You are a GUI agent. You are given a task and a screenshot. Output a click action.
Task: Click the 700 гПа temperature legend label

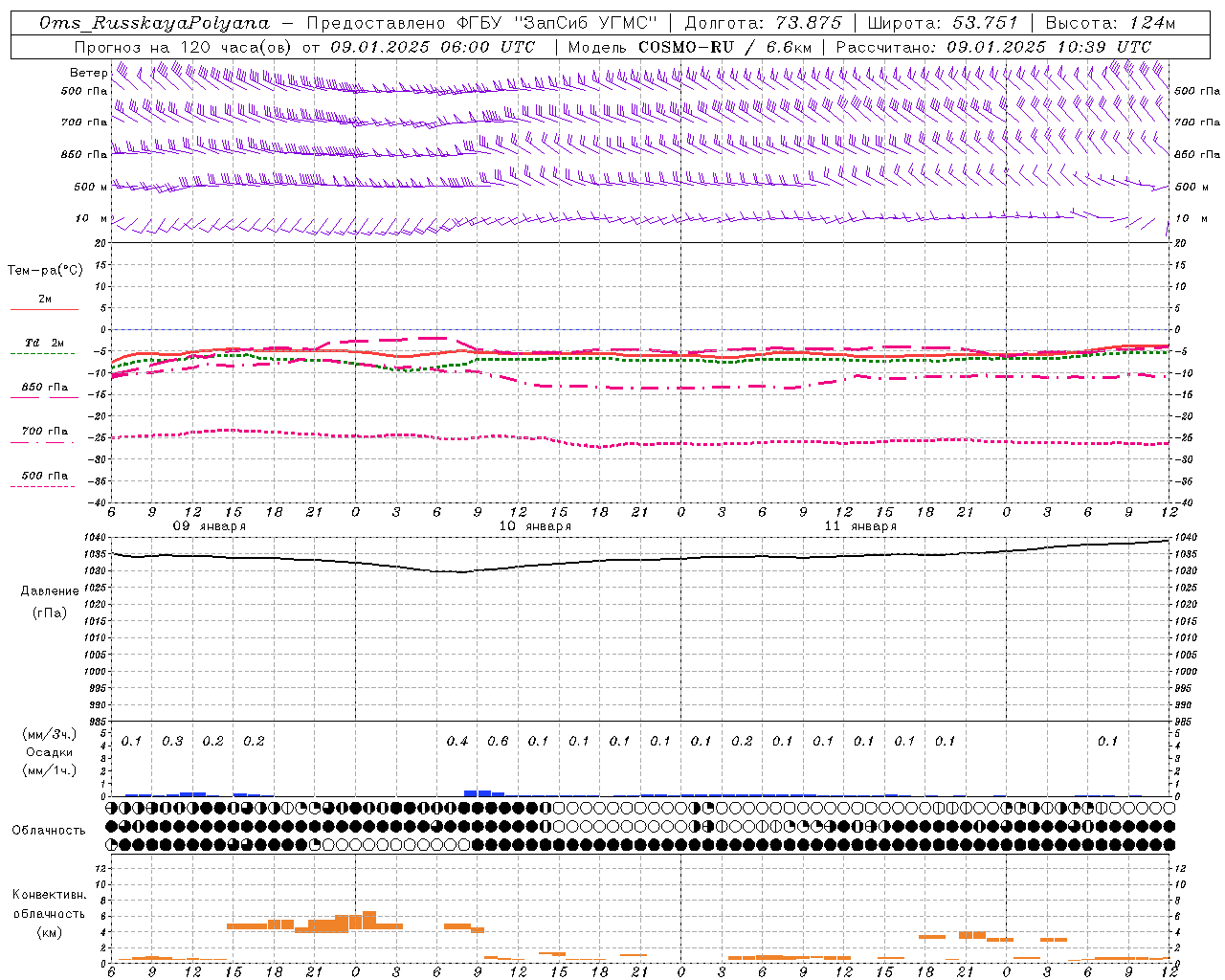45,431
